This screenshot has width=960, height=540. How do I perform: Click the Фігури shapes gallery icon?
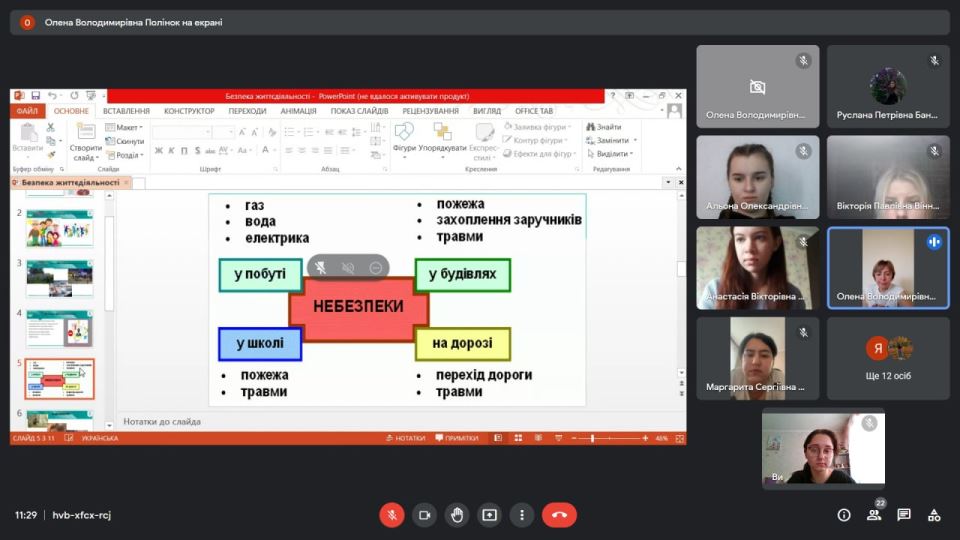(404, 132)
